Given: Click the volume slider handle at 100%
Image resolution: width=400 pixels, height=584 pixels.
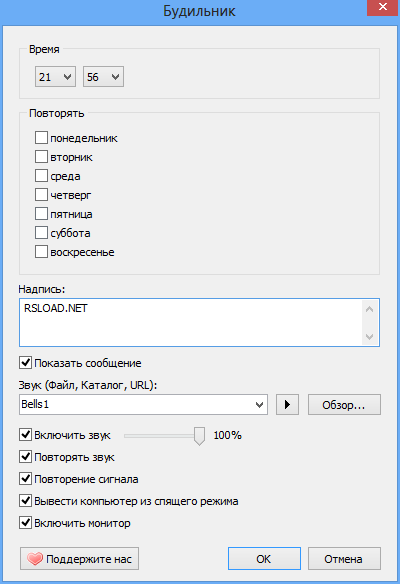Looking at the screenshot, I should pos(199,436).
